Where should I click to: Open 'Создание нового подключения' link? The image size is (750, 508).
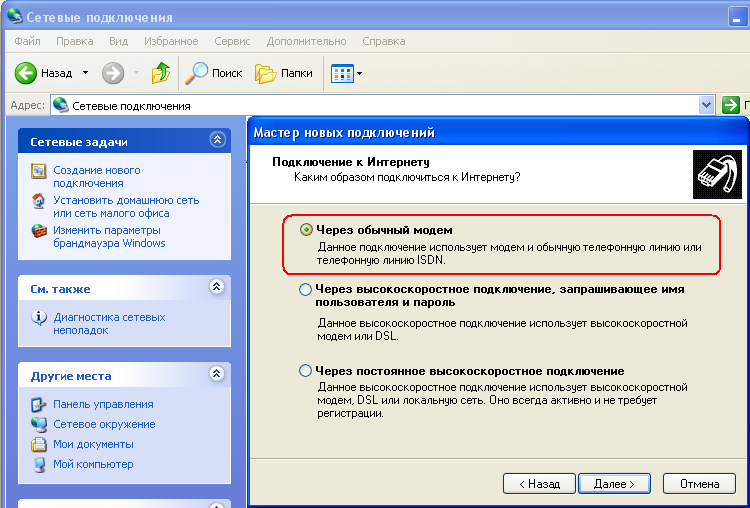click(97, 177)
